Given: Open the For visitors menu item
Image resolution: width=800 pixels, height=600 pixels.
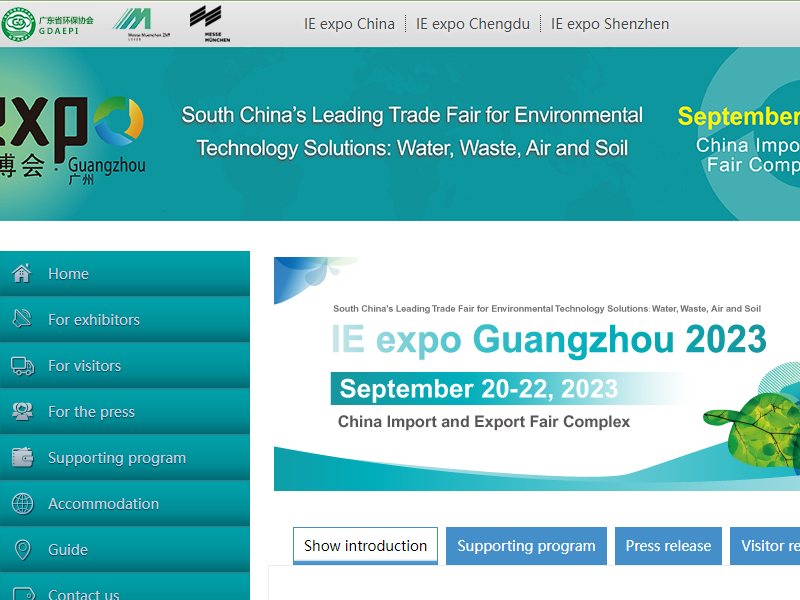Looking at the screenshot, I should 125,365.
